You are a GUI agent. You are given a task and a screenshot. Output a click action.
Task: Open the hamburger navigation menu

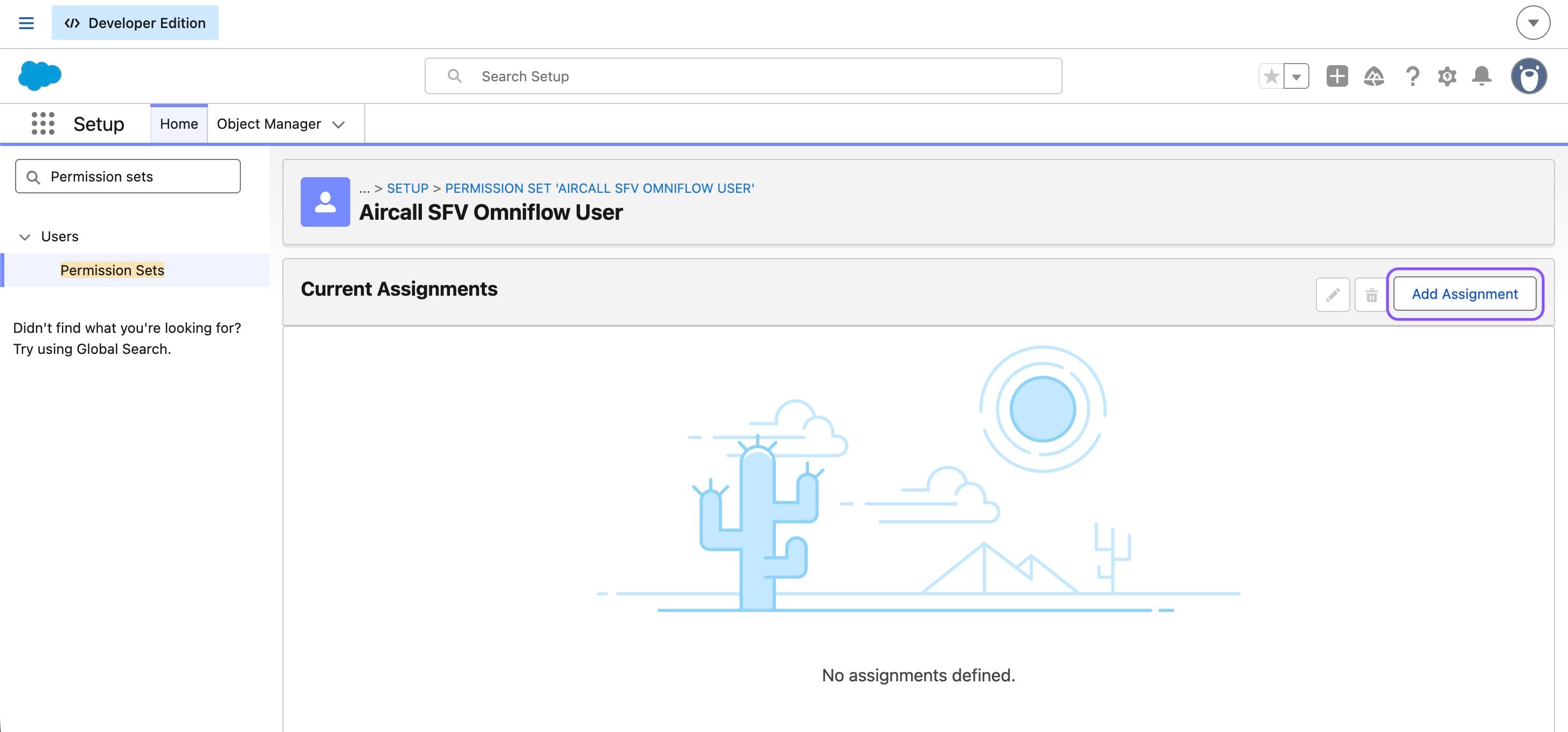coord(26,23)
